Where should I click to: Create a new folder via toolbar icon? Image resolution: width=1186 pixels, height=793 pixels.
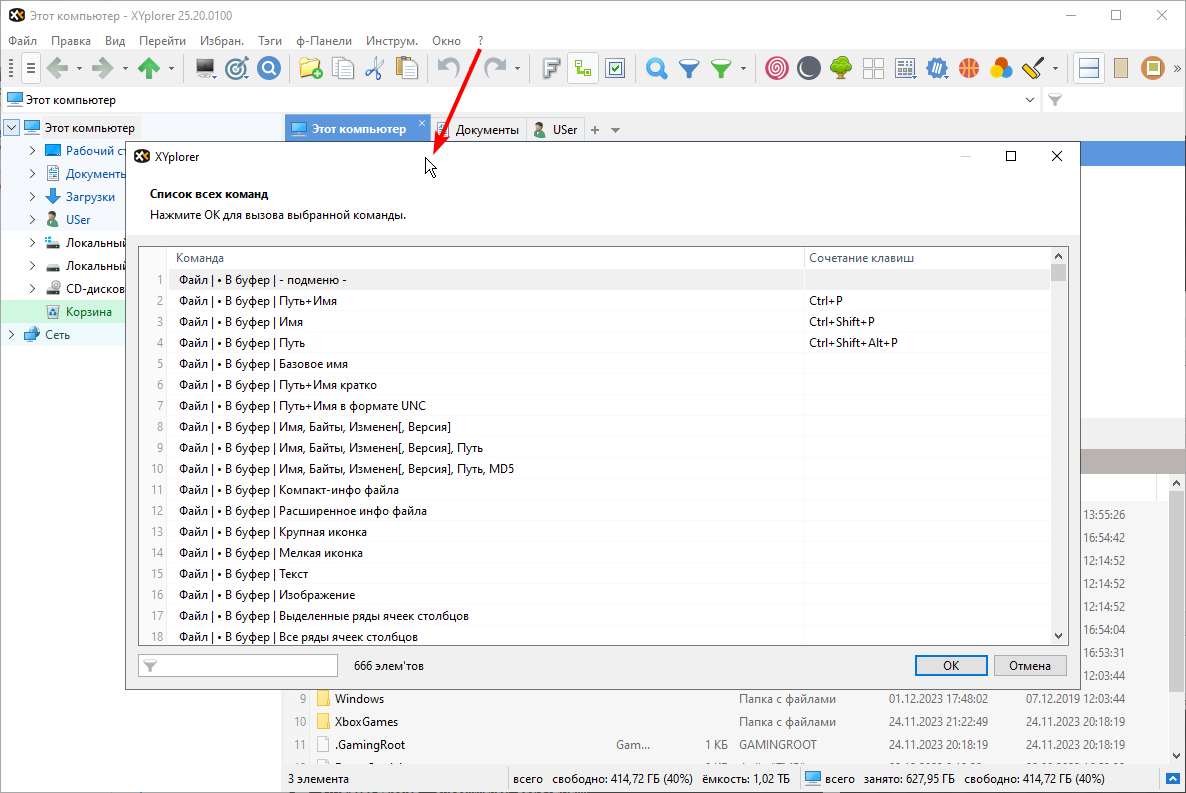(x=311, y=68)
